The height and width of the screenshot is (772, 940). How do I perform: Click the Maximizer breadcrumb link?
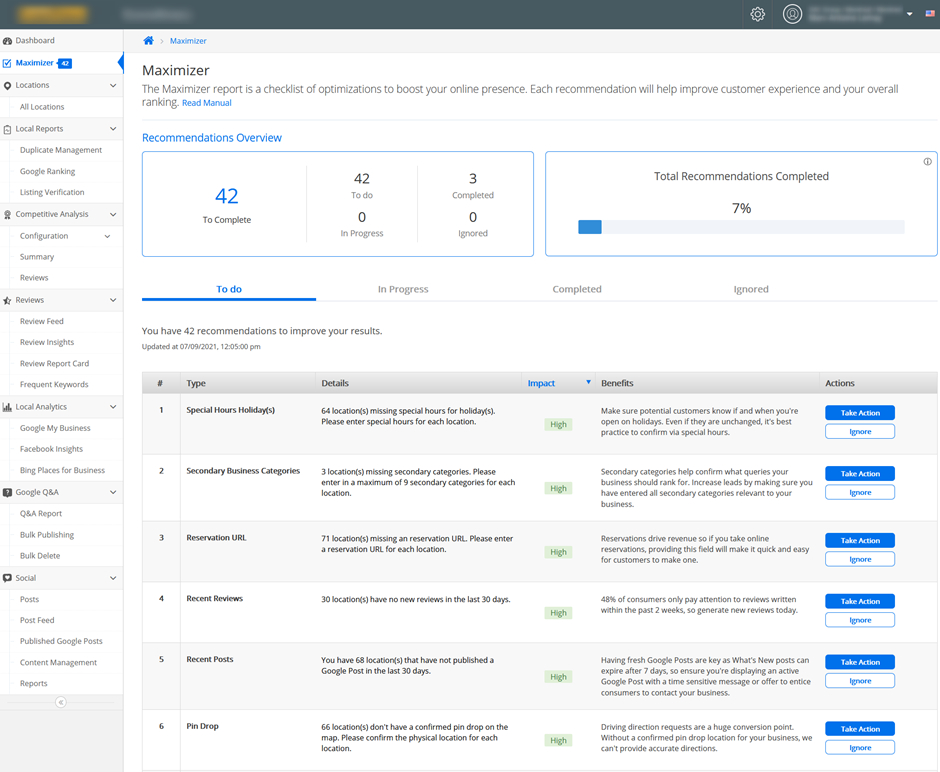coord(188,41)
